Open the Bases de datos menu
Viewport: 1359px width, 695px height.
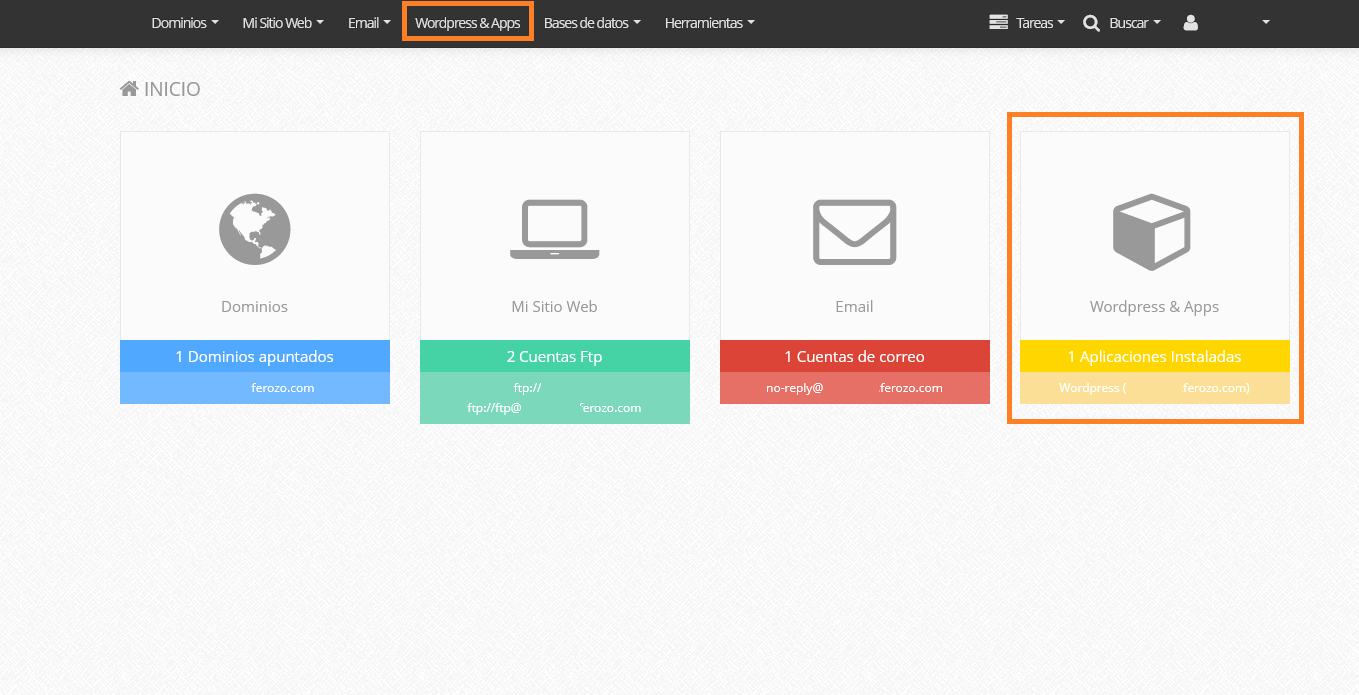(592, 22)
